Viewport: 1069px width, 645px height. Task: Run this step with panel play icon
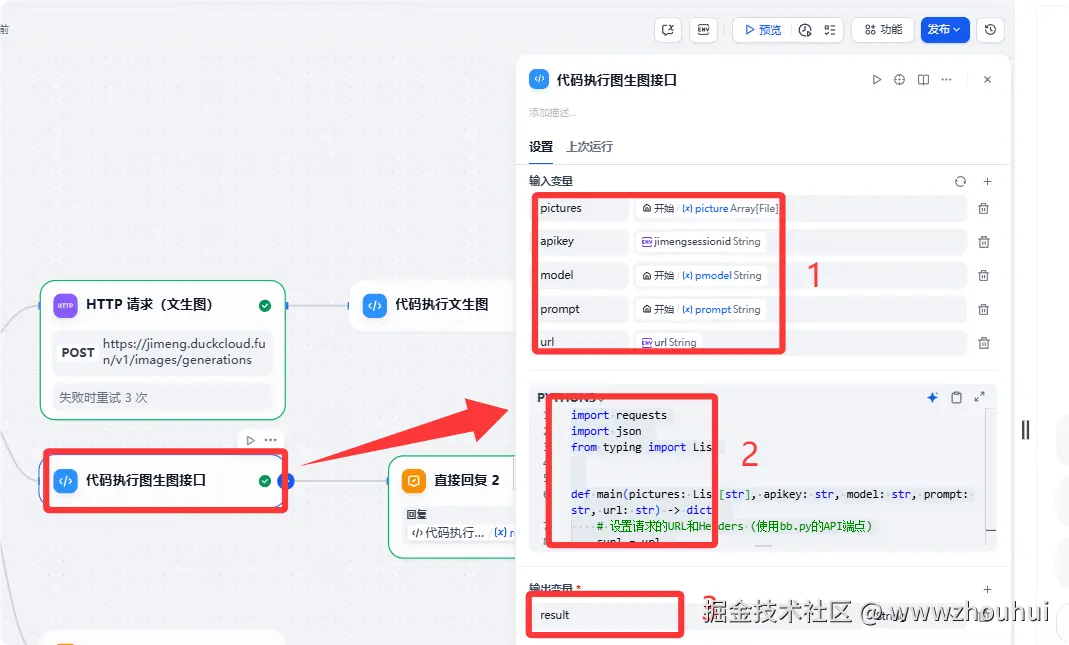877,80
